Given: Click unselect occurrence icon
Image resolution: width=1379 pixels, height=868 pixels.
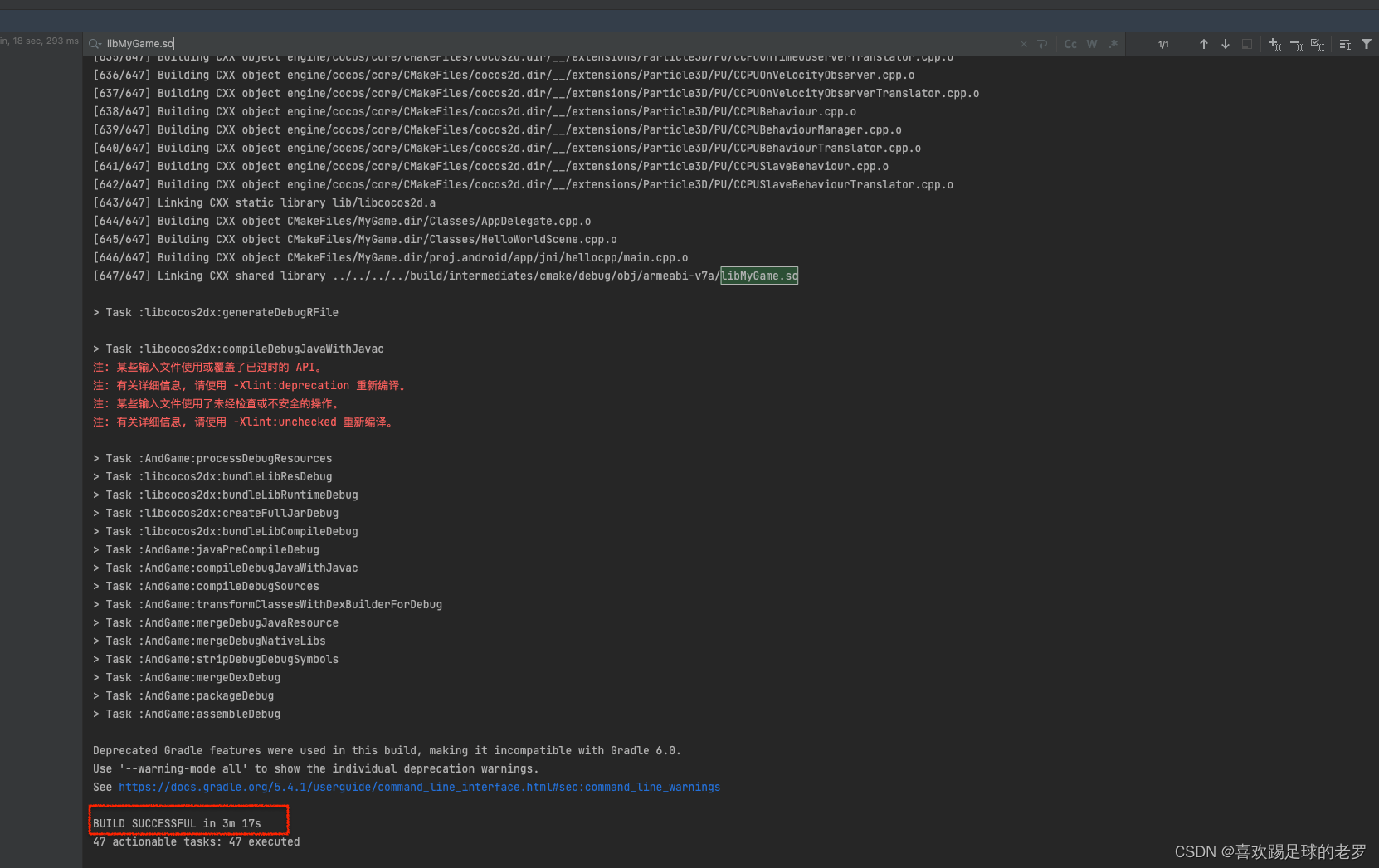Looking at the screenshot, I should coord(1297,44).
